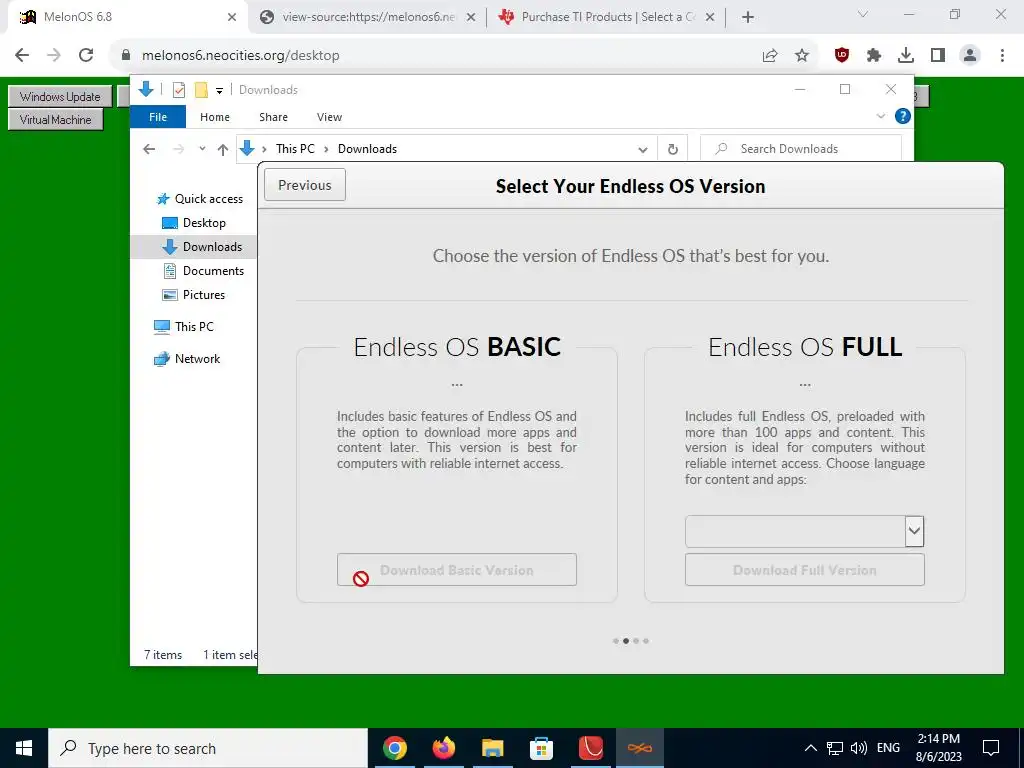Click the share page icon in address bar
The height and width of the screenshot is (768, 1024).
770,56
